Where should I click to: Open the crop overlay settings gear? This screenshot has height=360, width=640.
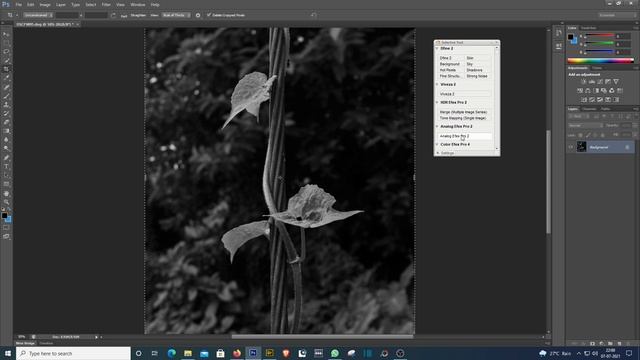point(198,15)
